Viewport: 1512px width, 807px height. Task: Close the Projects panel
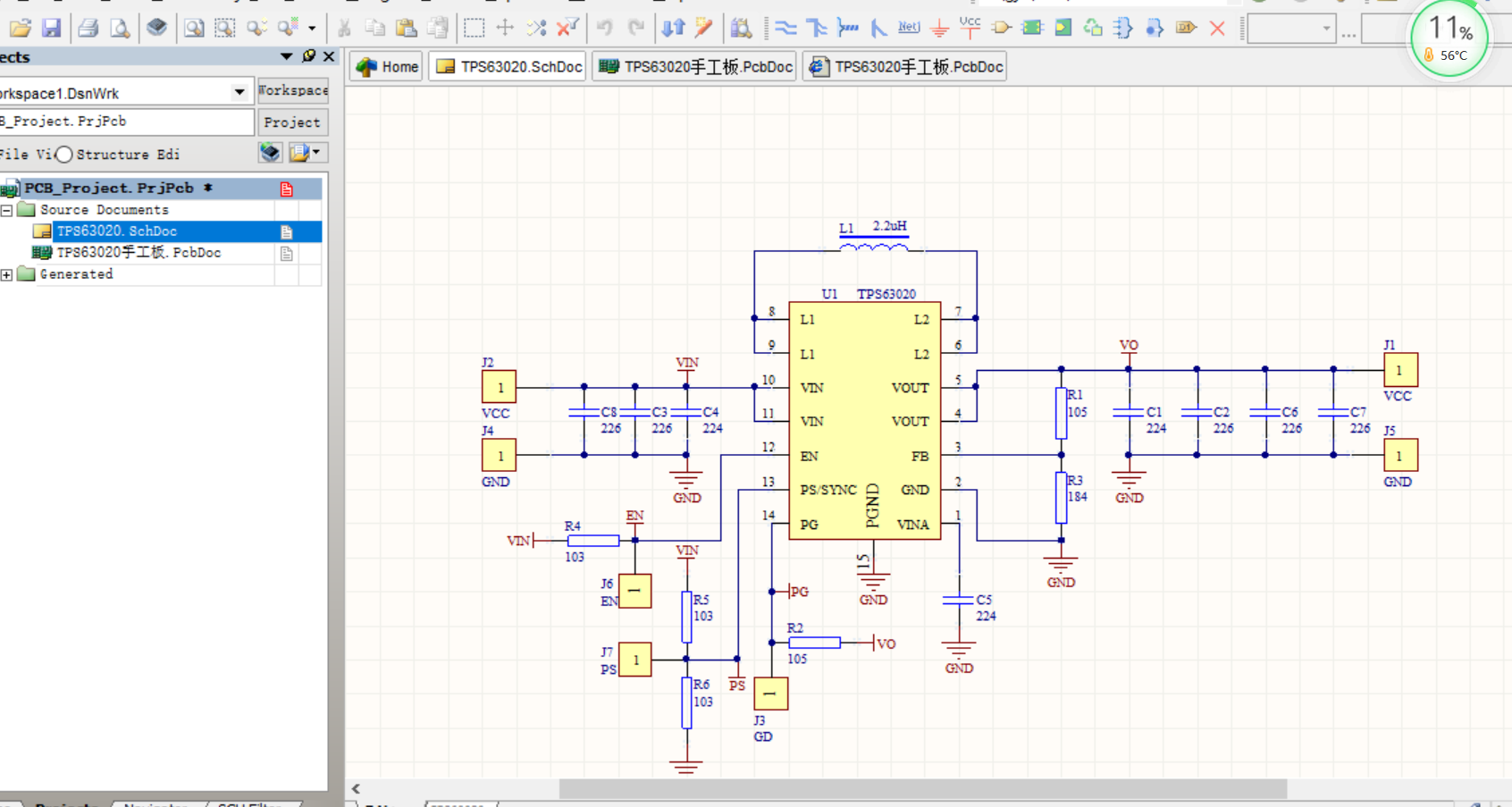(329, 56)
